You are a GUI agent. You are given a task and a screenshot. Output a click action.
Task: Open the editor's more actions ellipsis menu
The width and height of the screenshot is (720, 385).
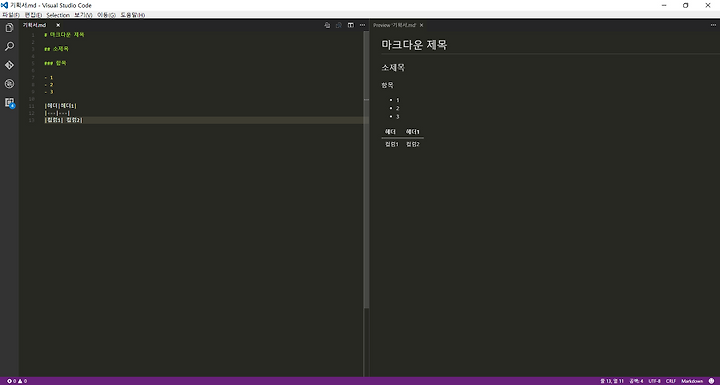pyautogui.click(x=362, y=25)
